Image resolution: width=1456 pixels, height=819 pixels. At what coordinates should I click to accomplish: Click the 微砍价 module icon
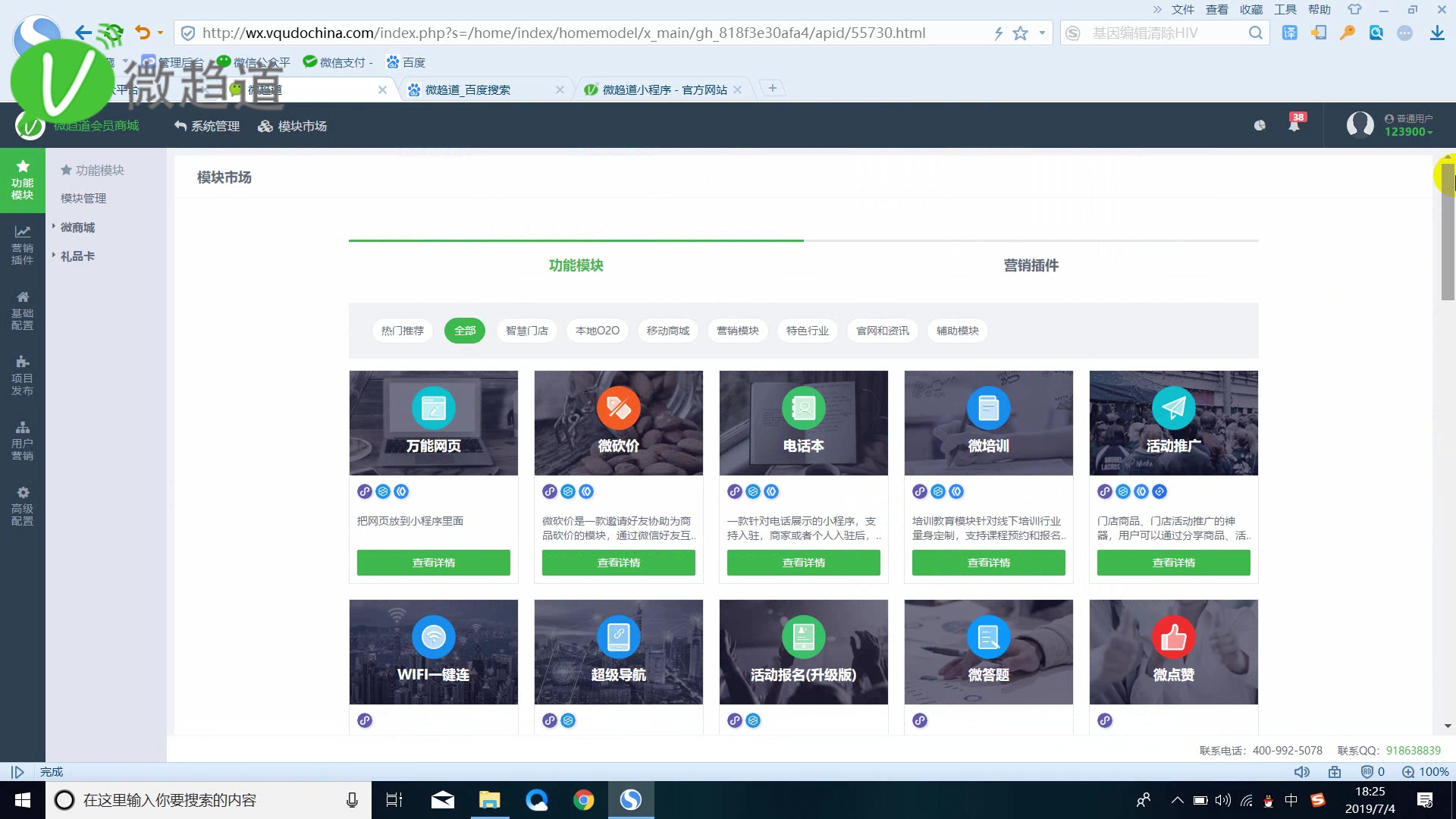click(619, 408)
